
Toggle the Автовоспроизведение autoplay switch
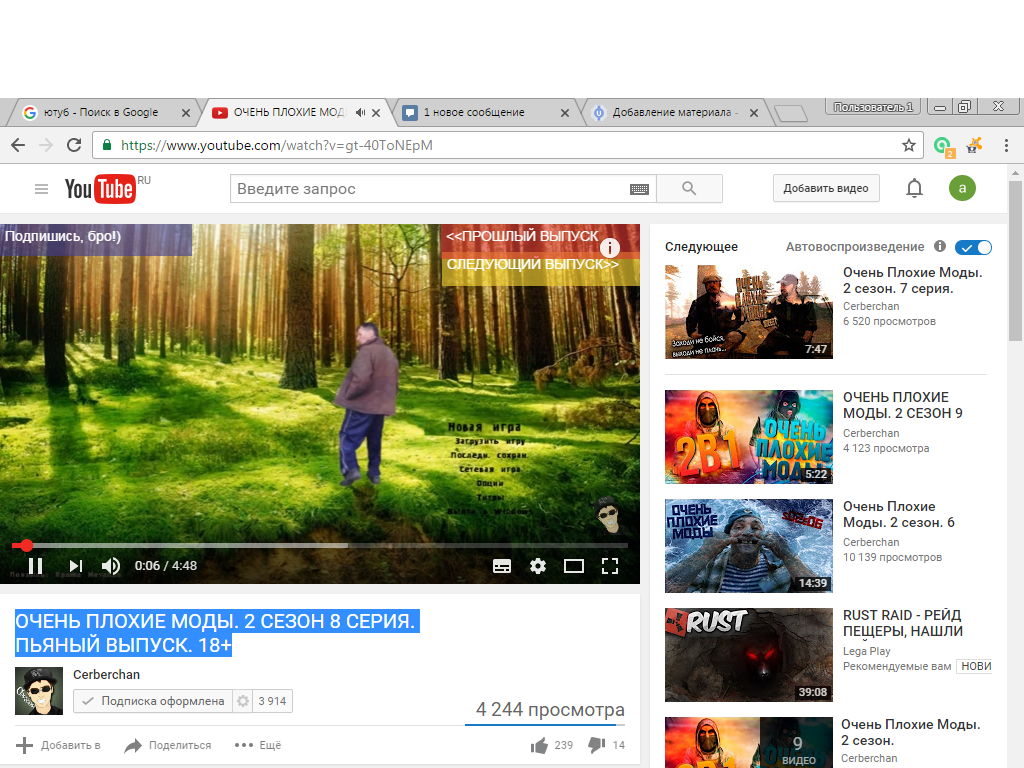973,248
